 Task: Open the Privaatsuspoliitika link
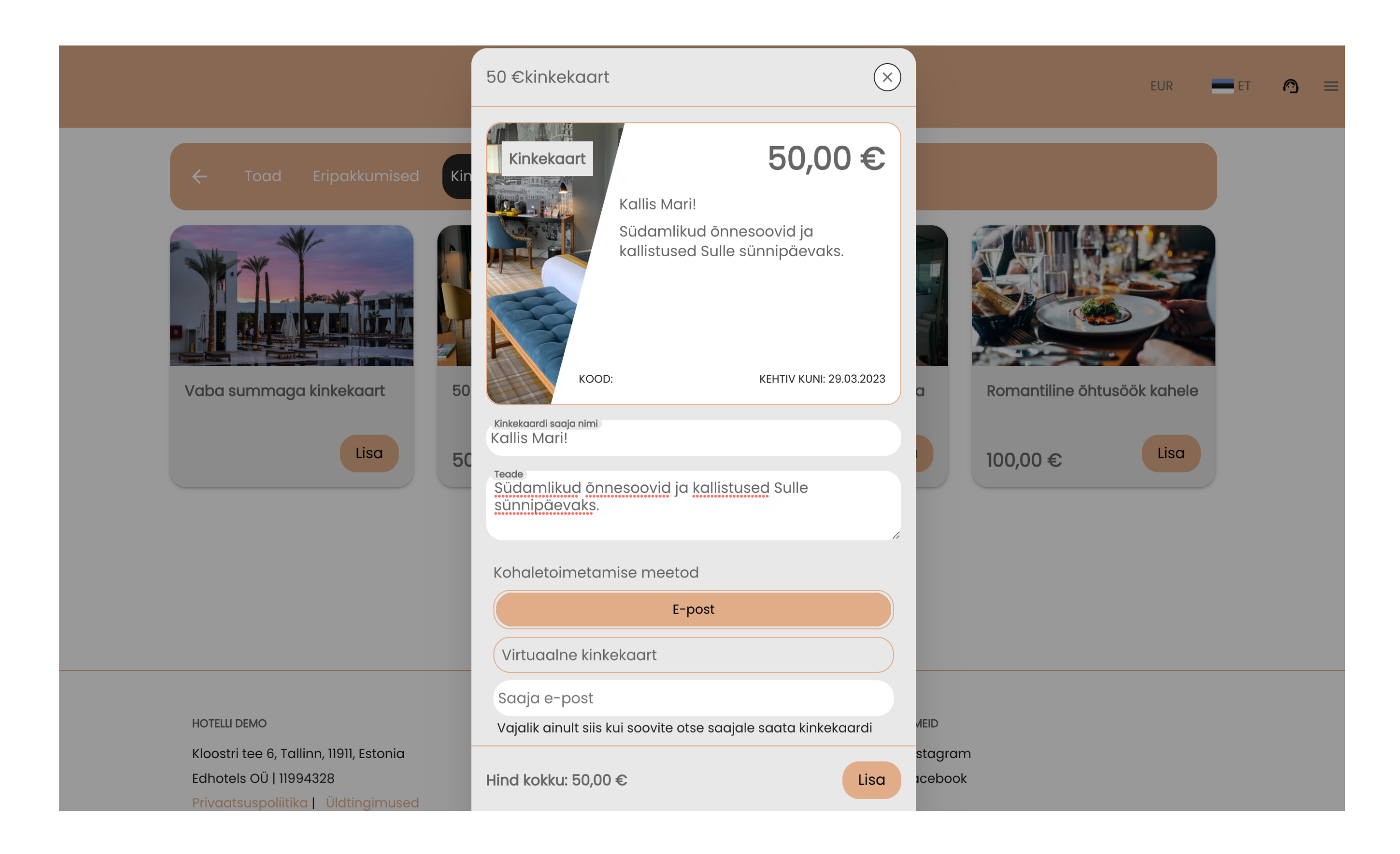click(250, 802)
